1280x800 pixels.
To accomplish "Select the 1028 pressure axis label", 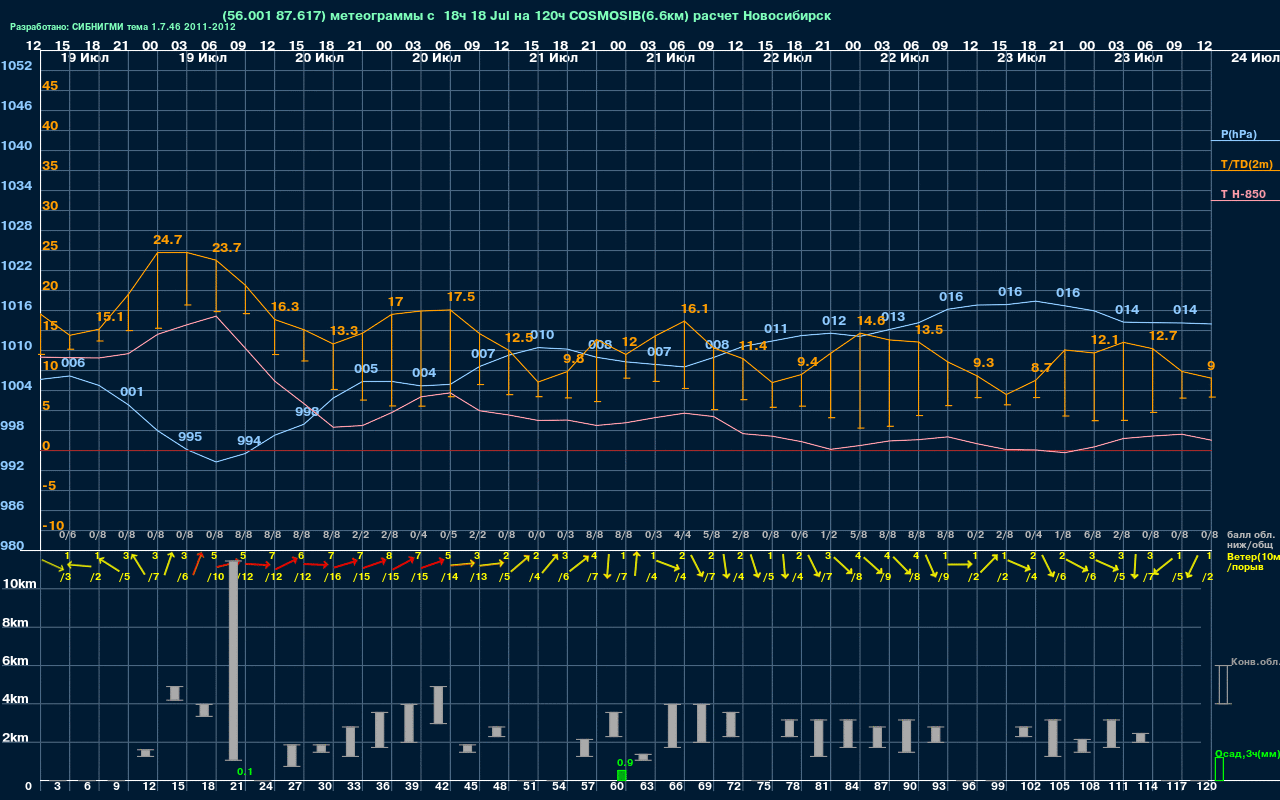I will tap(16, 226).
